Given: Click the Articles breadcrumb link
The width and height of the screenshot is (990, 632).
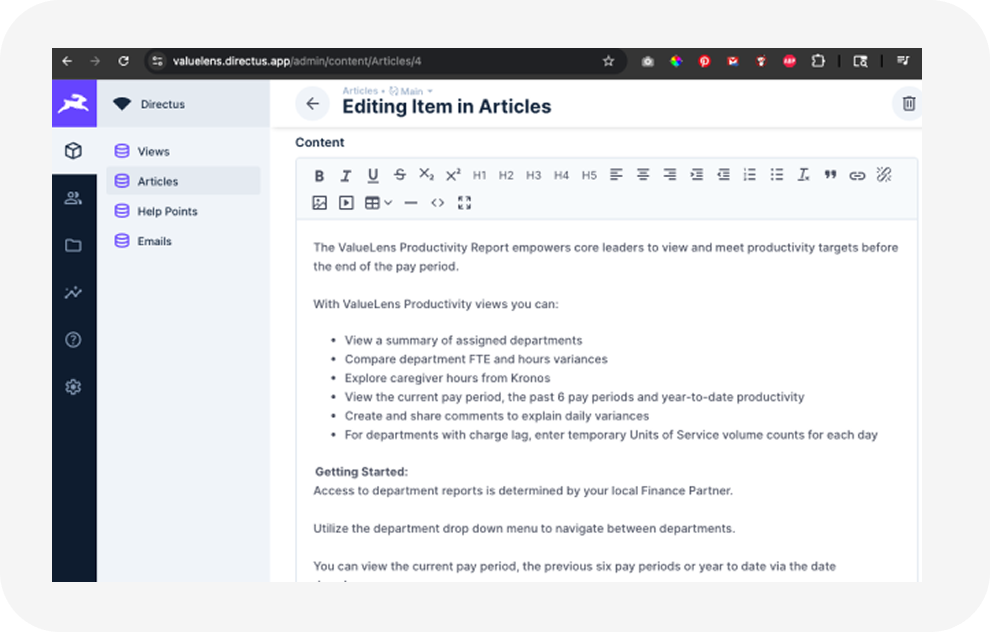Looking at the screenshot, I should pyautogui.click(x=360, y=91).
